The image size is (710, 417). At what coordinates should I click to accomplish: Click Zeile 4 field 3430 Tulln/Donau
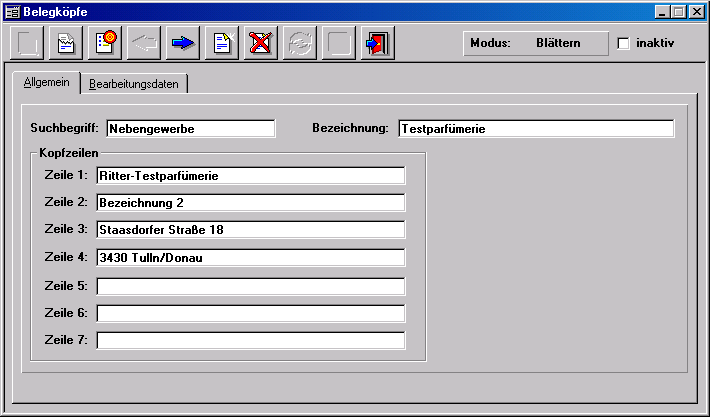(x=251, y=258)
